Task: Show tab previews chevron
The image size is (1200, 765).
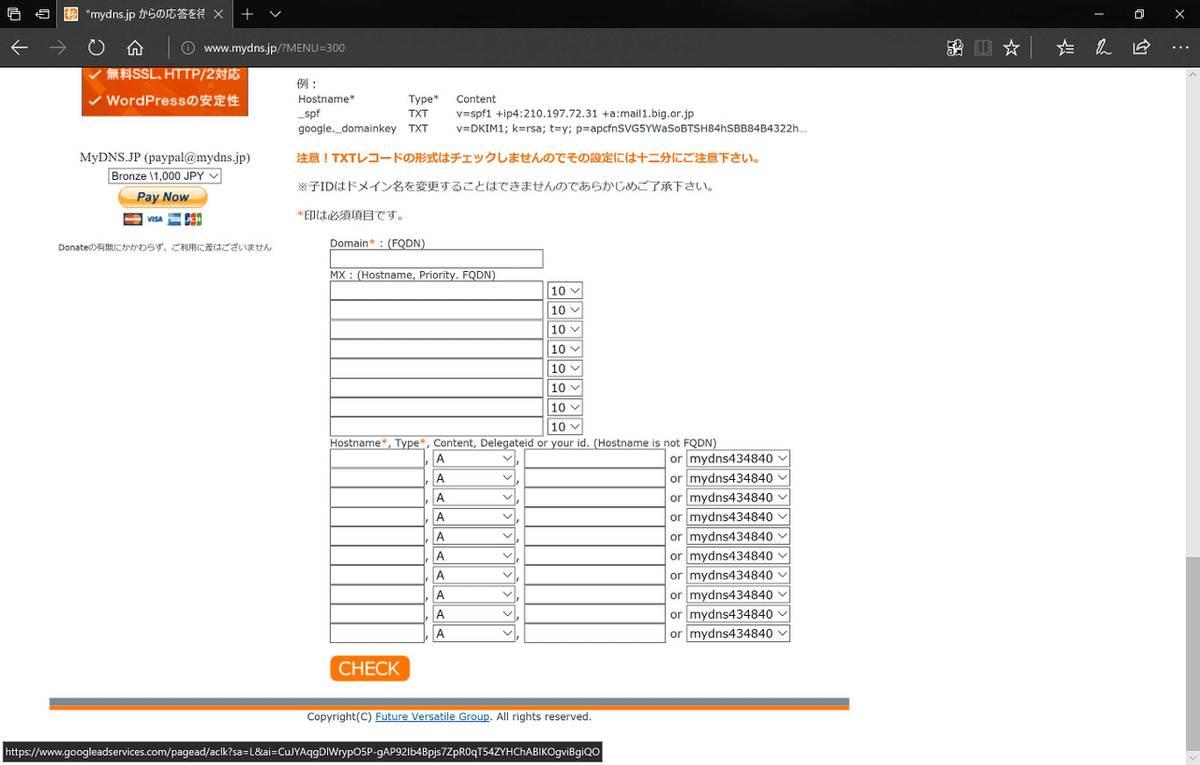Action: click(x=275, y=15)
